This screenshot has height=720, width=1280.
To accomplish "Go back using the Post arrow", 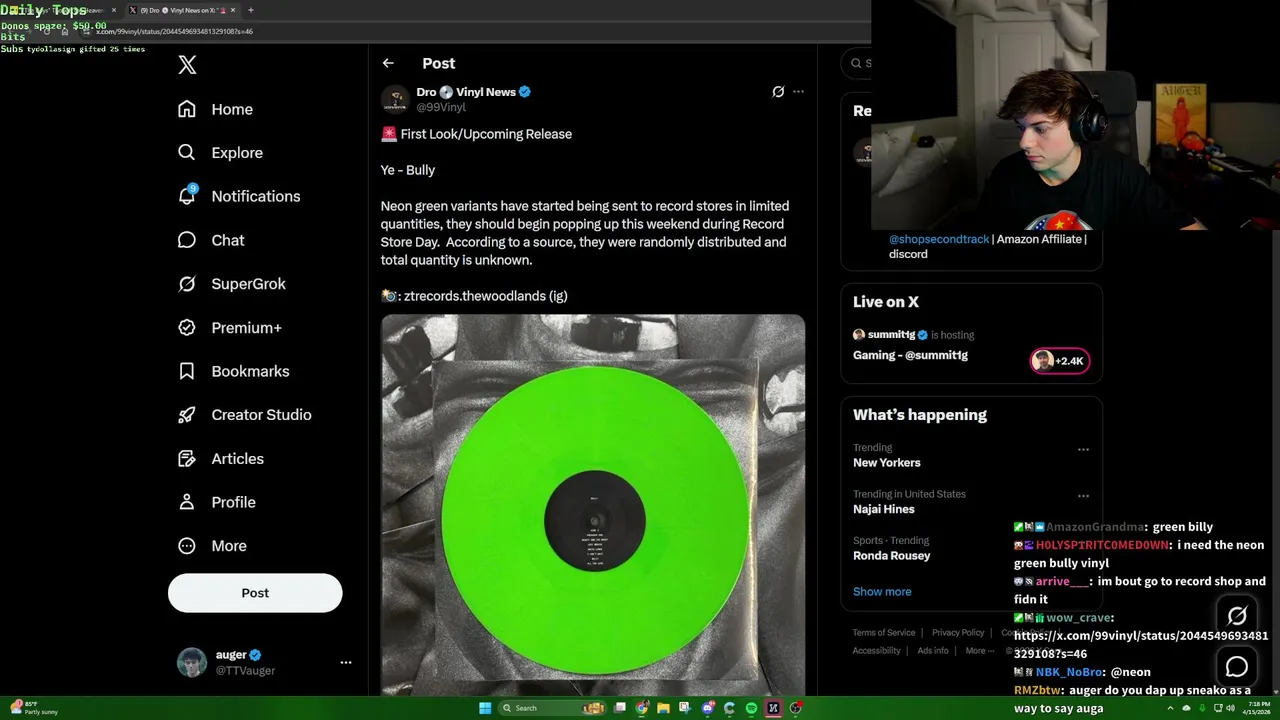I will (388, 63).
